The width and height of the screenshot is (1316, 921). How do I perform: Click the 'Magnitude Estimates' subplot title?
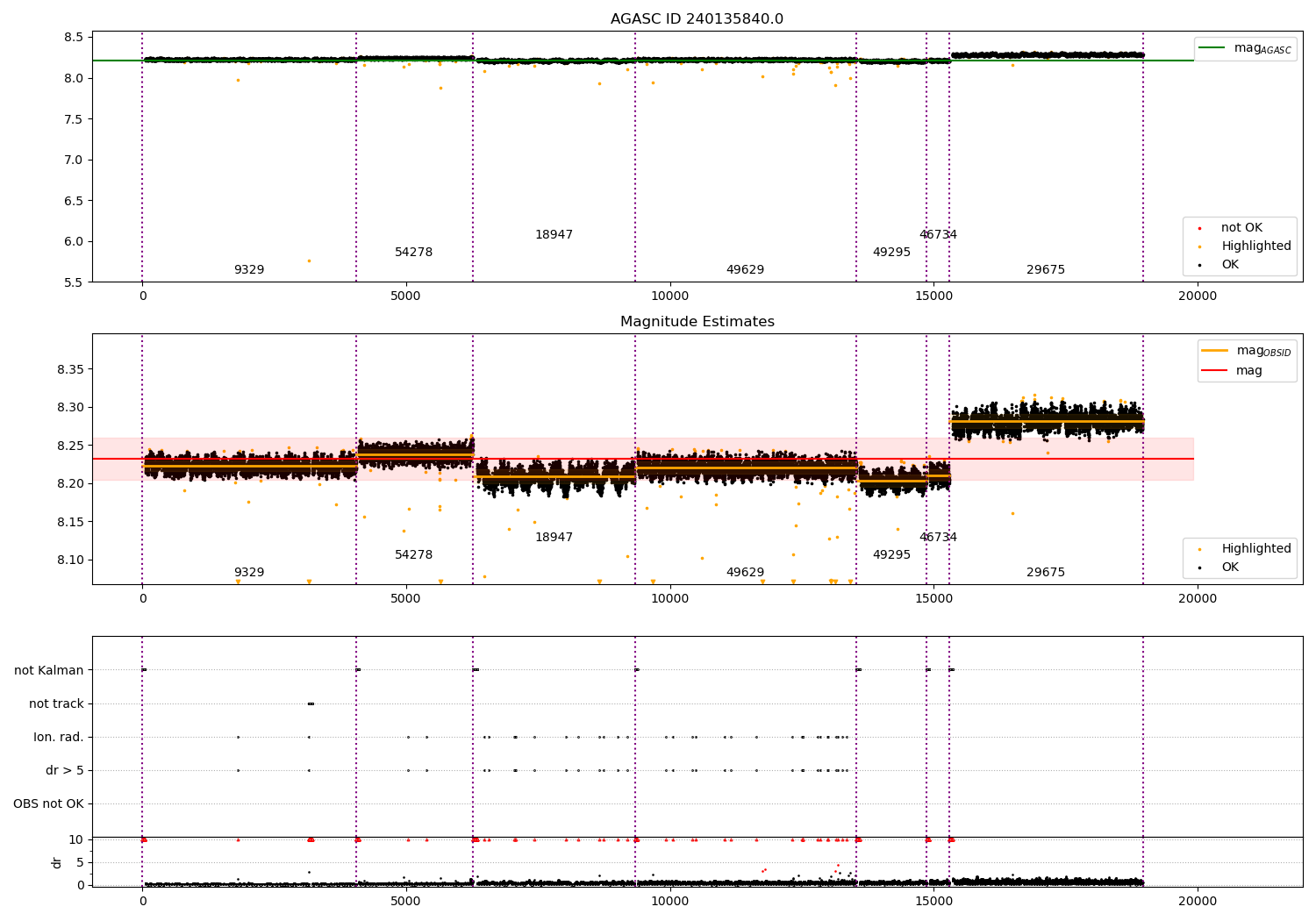(697, 322)
